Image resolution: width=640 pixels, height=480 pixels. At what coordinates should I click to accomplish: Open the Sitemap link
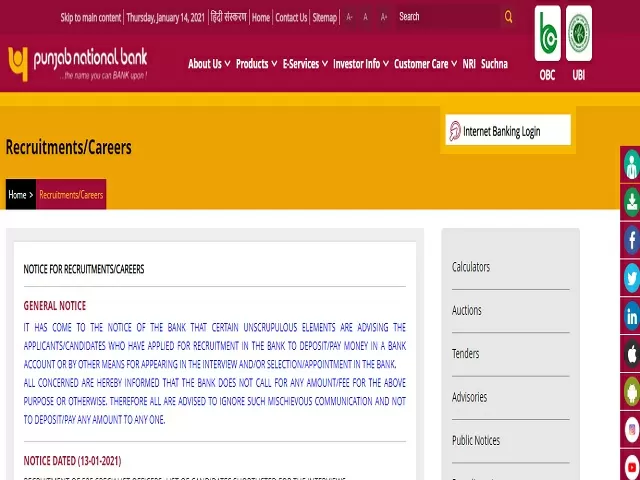pos(324,18)
